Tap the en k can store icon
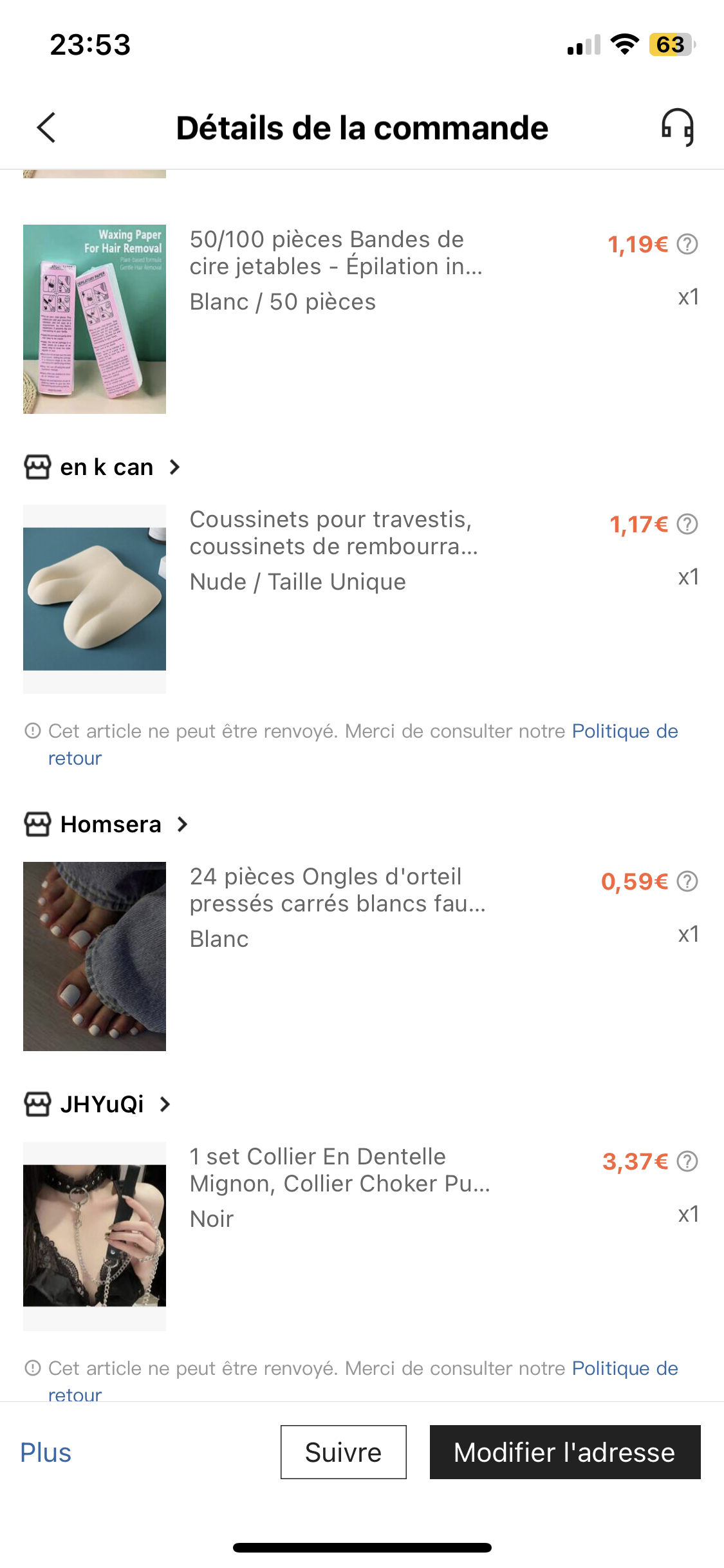Image resolution: width=724 pixels, height=1568 pixels. point(37,467)
